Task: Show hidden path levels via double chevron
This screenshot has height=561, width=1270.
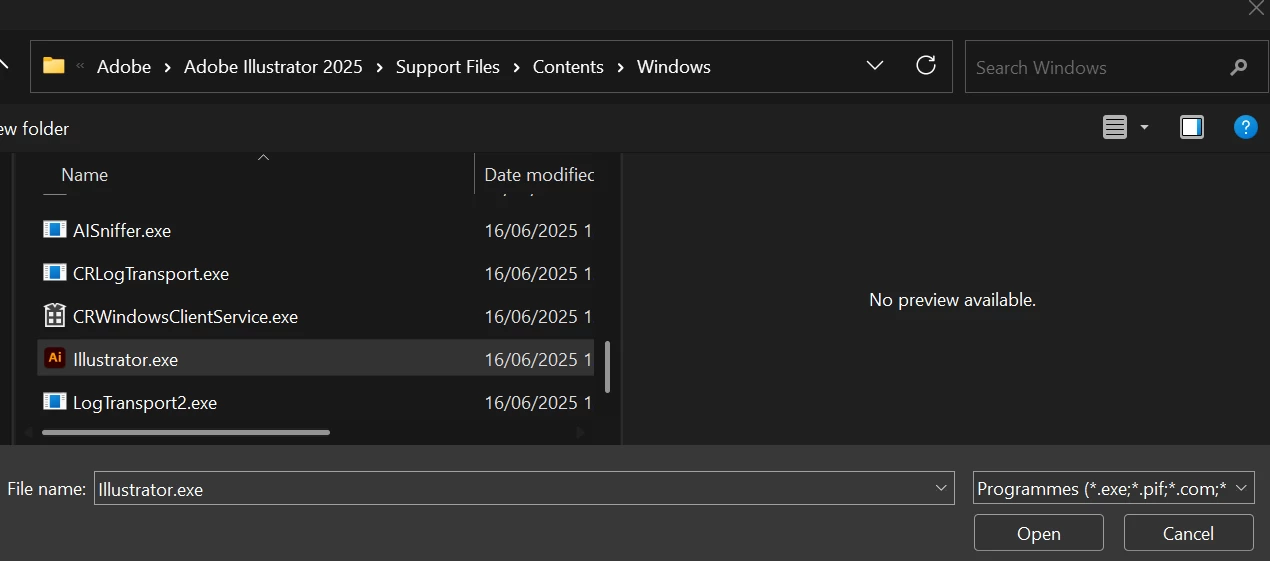Action: point(80,67)
